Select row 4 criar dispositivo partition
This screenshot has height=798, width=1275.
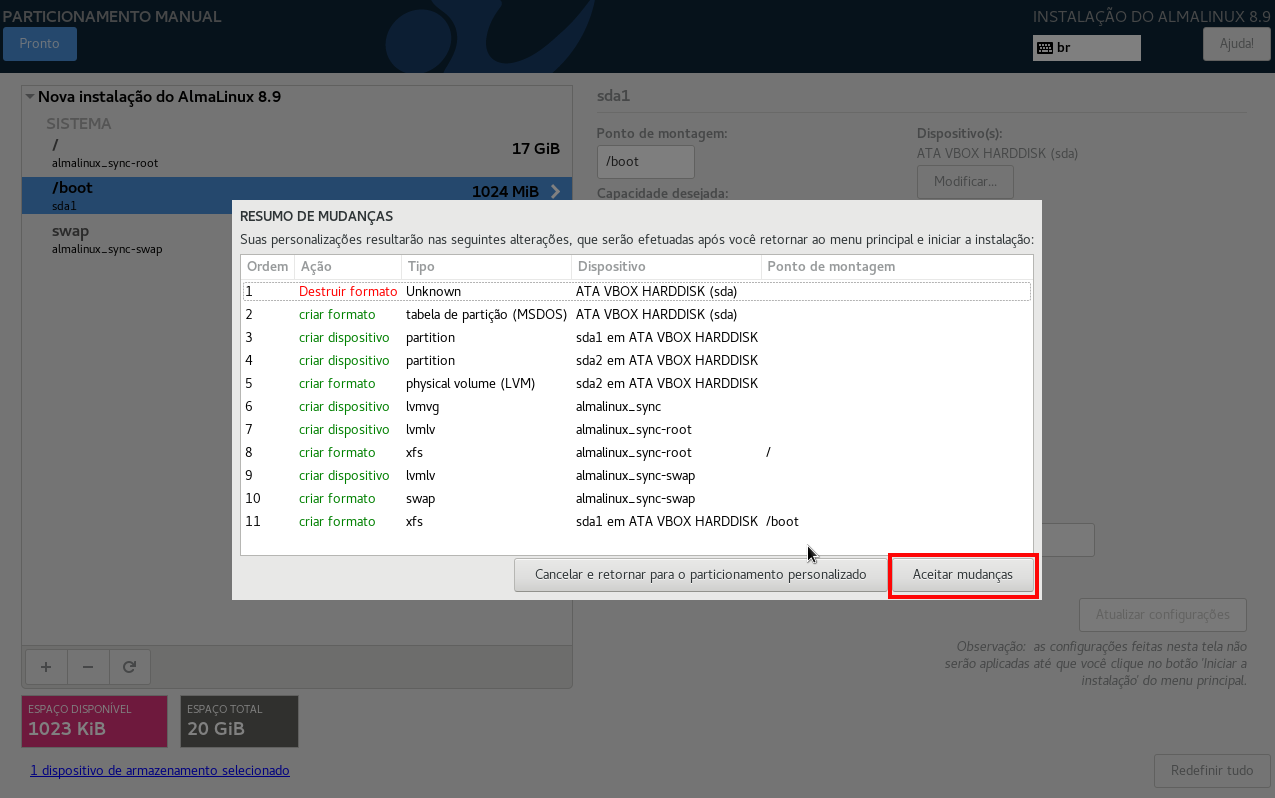click(637, 360)
